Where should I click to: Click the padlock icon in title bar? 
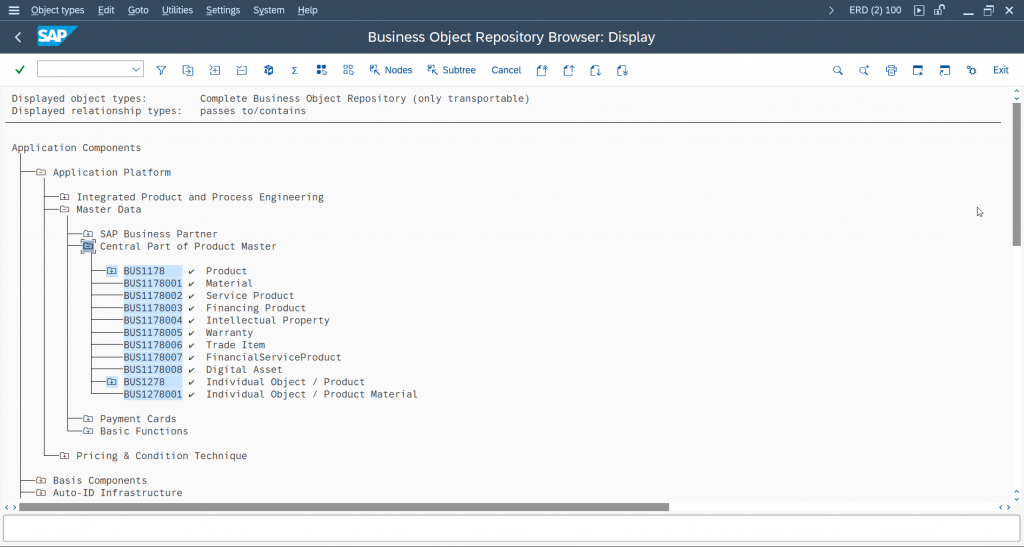coord(940,10)
